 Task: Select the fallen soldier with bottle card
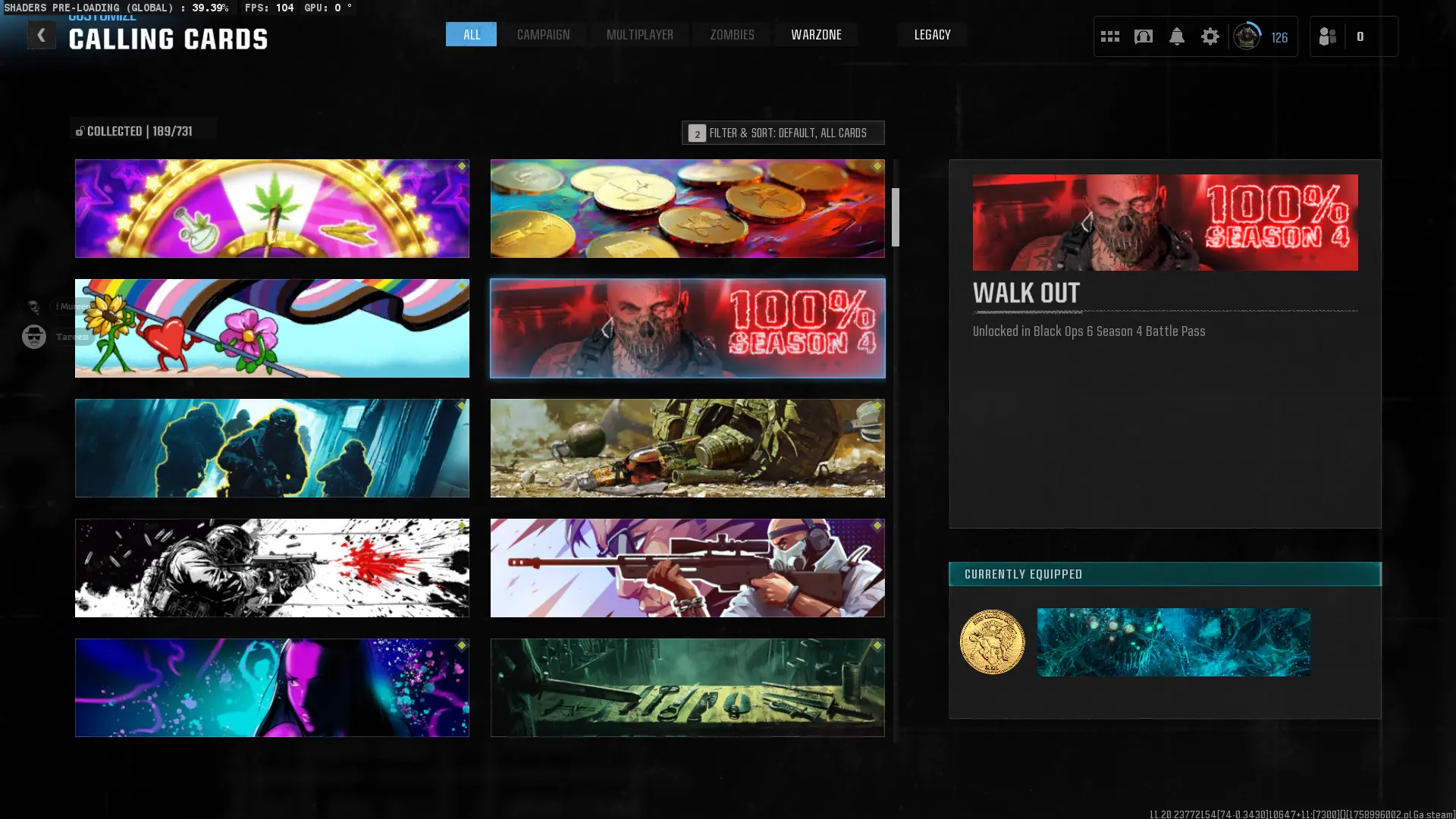(x=688, y=448)
